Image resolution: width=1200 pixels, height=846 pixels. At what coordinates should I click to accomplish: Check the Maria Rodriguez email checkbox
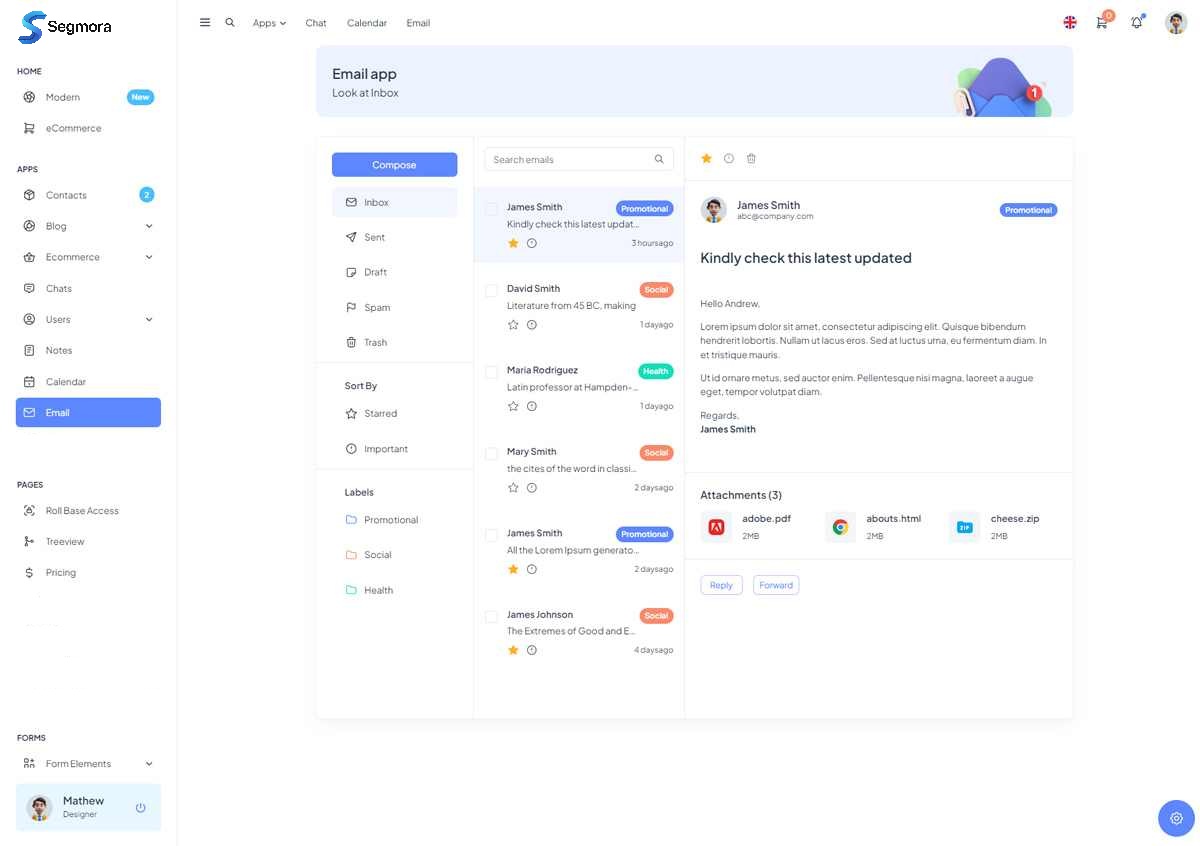(491, 372)
